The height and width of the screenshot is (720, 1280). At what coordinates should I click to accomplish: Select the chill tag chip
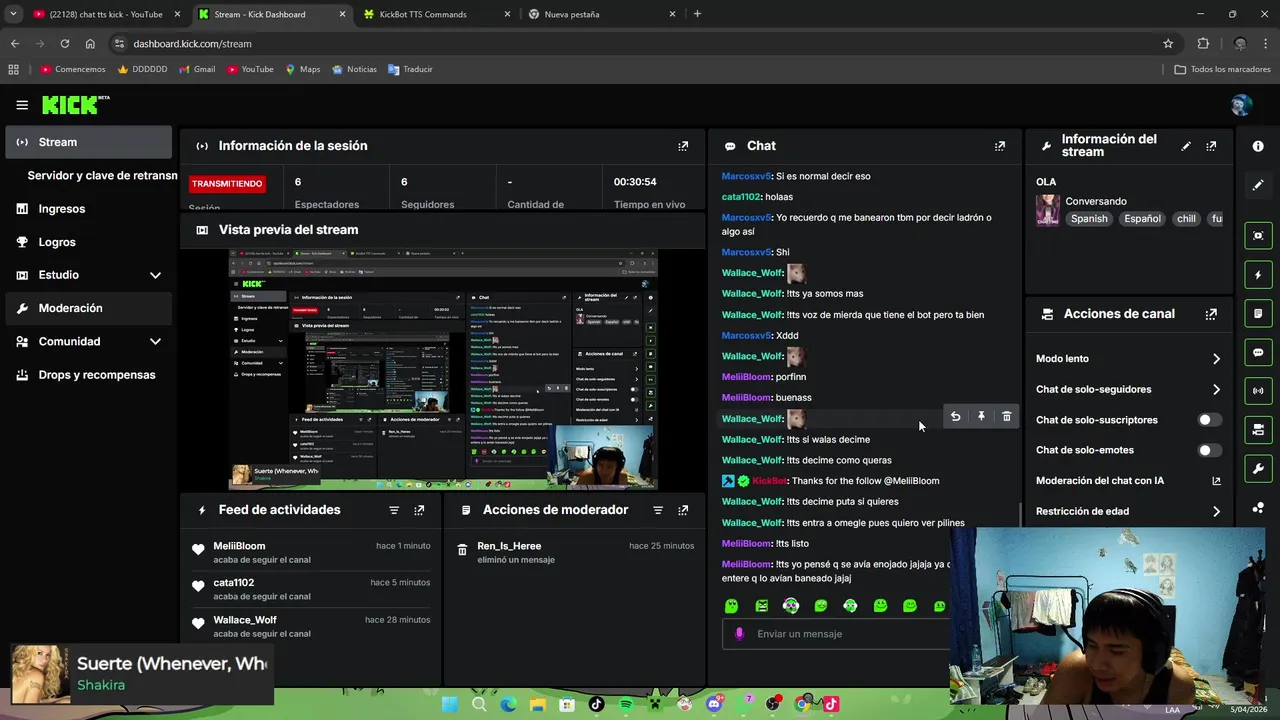(x=1186, y=219)
